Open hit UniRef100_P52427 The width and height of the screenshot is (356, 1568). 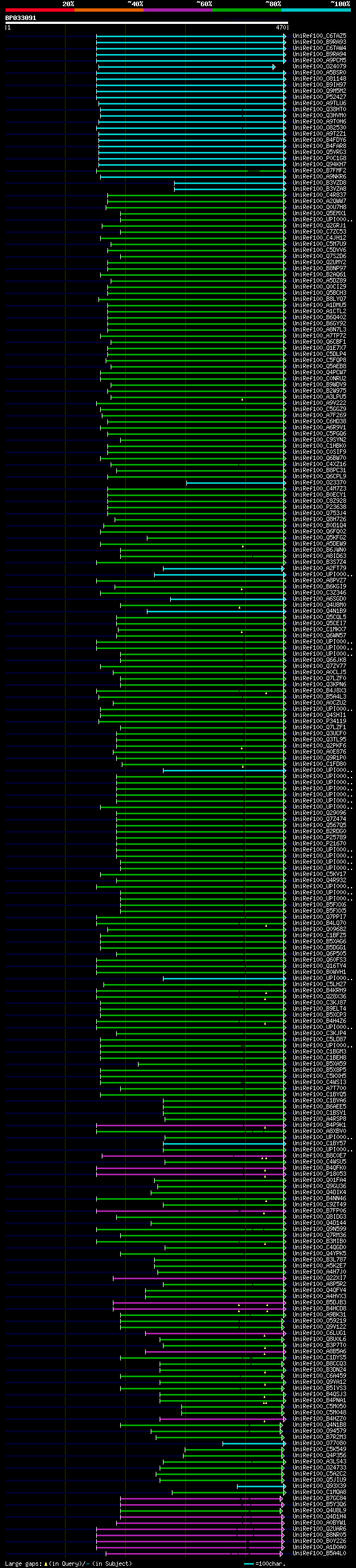coord(319,97)
